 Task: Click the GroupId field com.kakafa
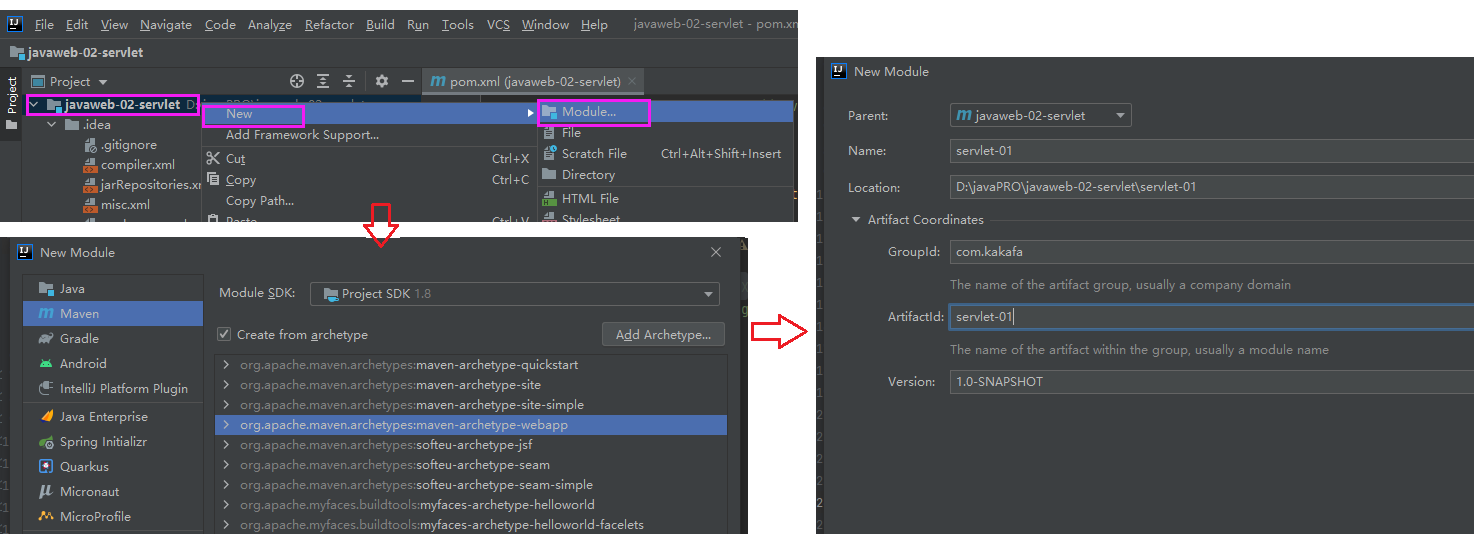(x=1212, y=251)
